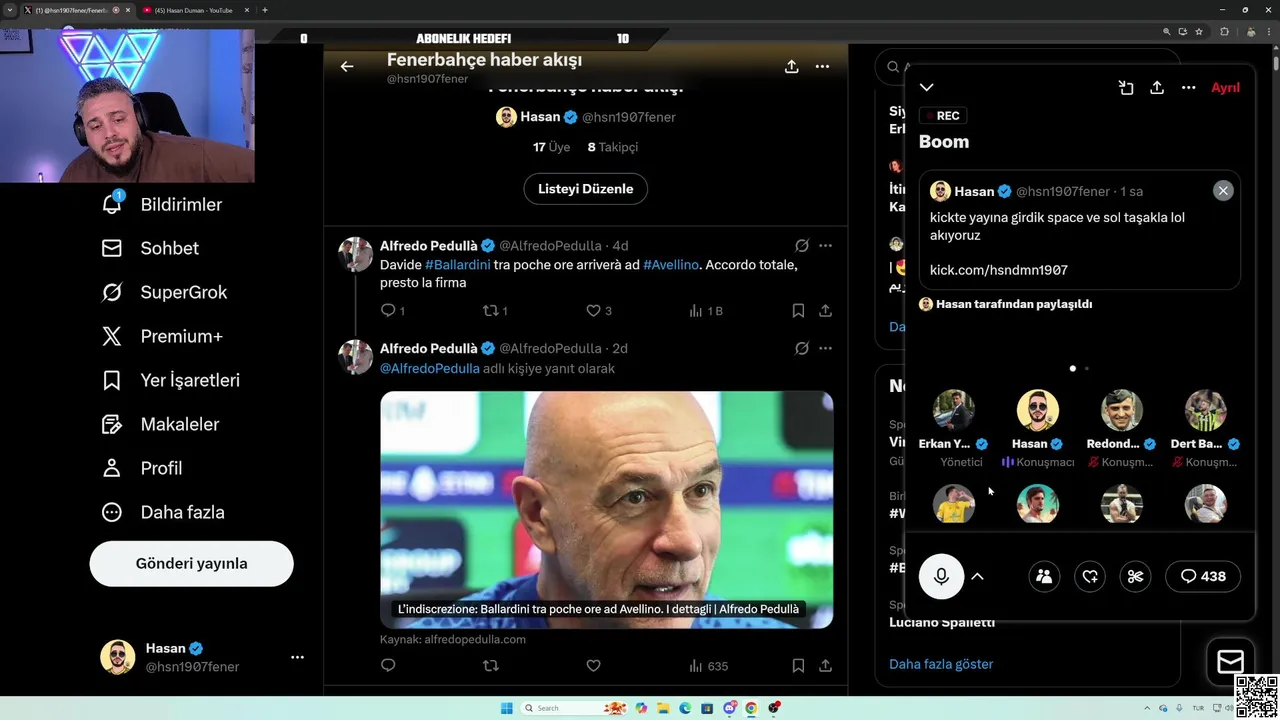
Task: Open the #Ballardini hashtag
Action: (x=457, y=265)
